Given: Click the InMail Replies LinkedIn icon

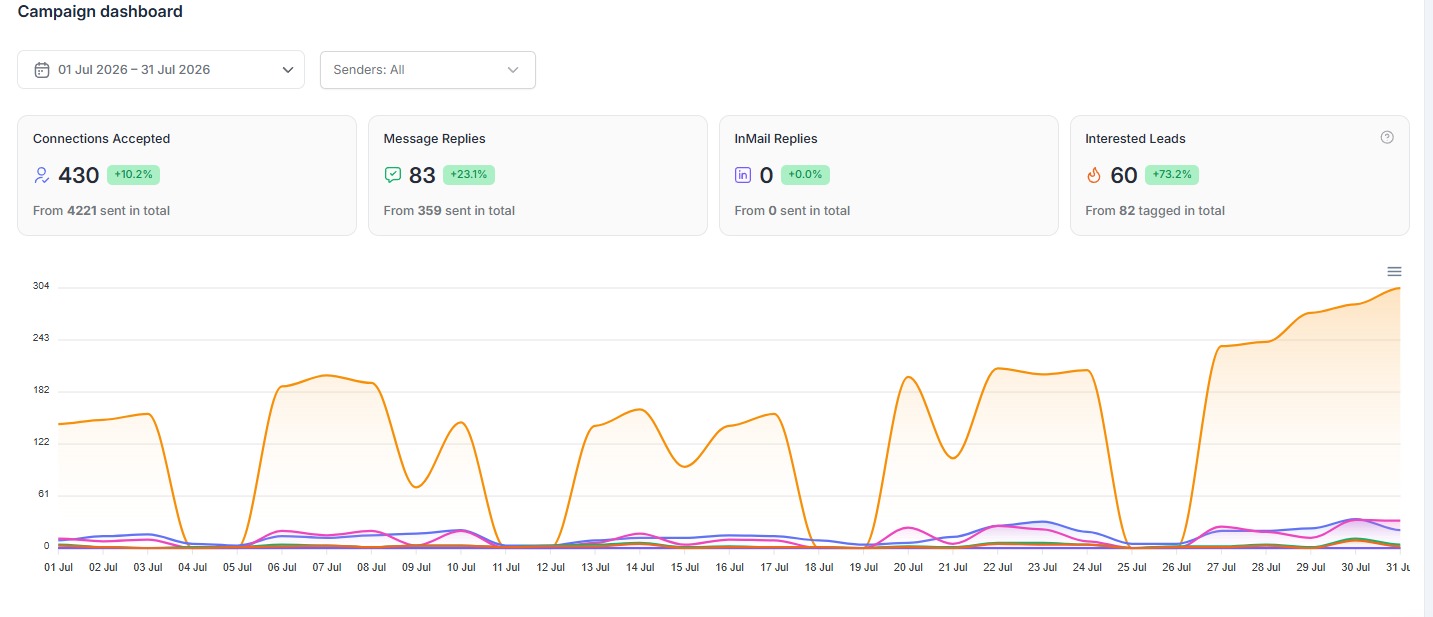Looking at the screenshot, I should point(743,175).
